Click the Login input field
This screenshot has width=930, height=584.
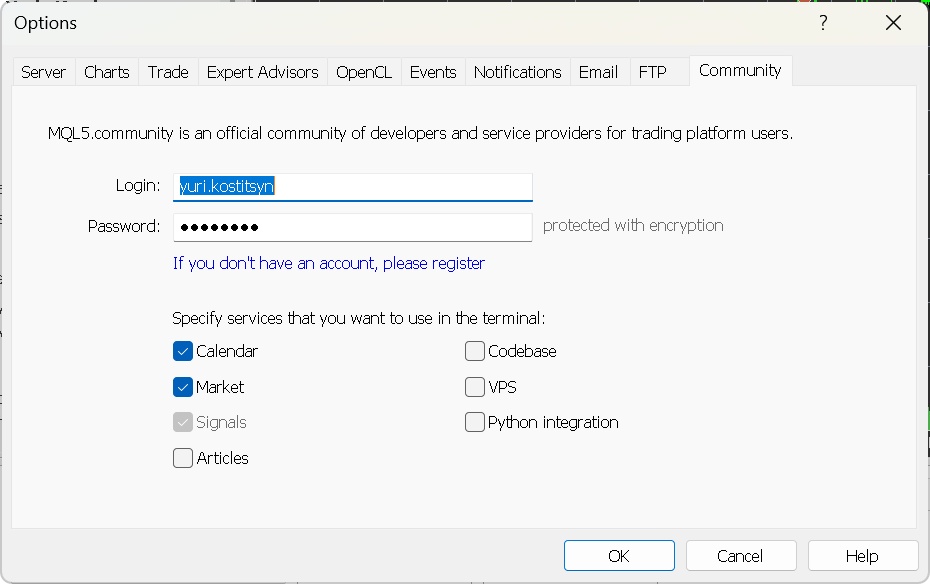point(353,187)
